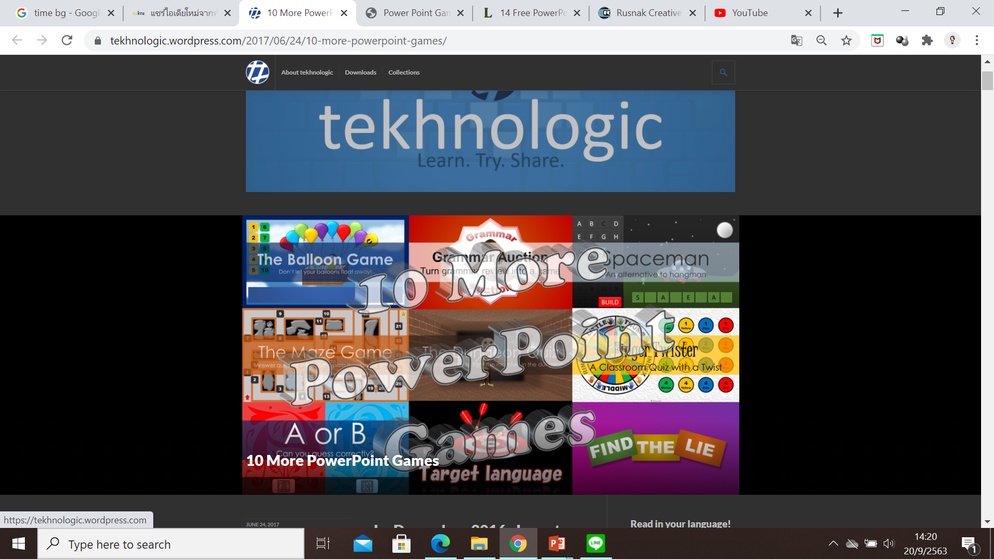This screenshot has width=994, height=559.
Task: Click the tekhnologic banner header image
Action: pyautogui.click(x=490, y=141)
